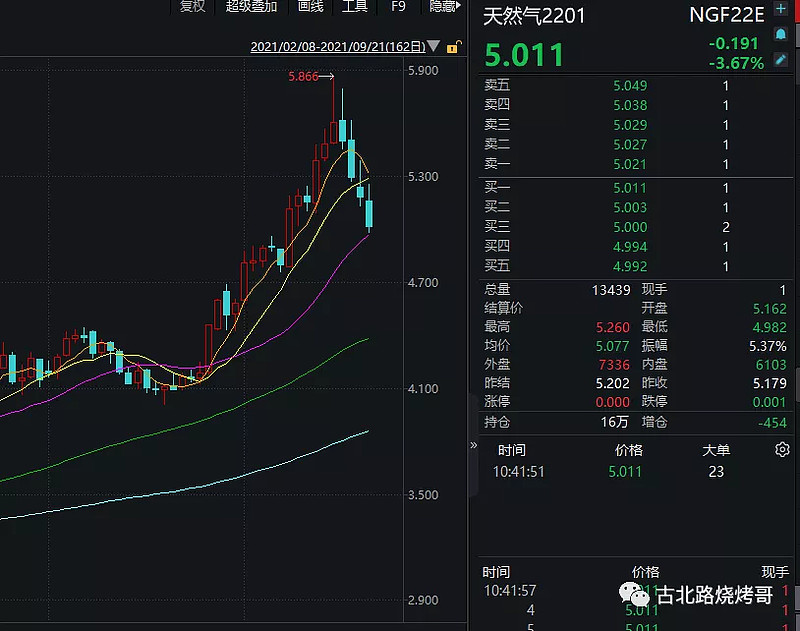The width and height of the screenshot is (800, 631).
Task: Open tick list settings gear
Action: coord(782,449)
